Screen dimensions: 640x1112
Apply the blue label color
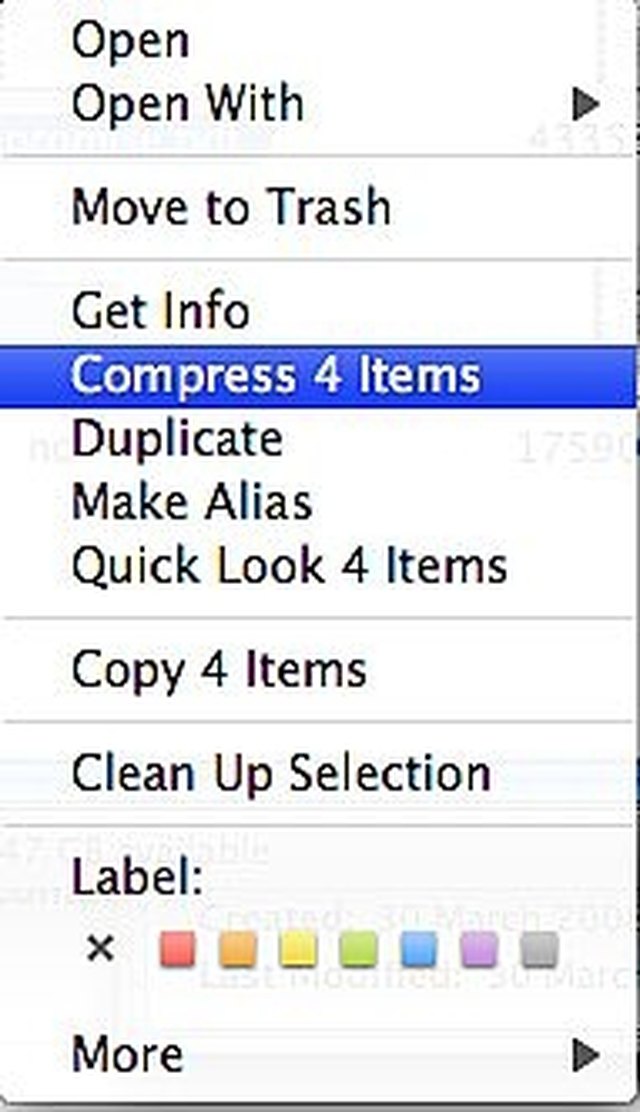(x=419, y=950)
